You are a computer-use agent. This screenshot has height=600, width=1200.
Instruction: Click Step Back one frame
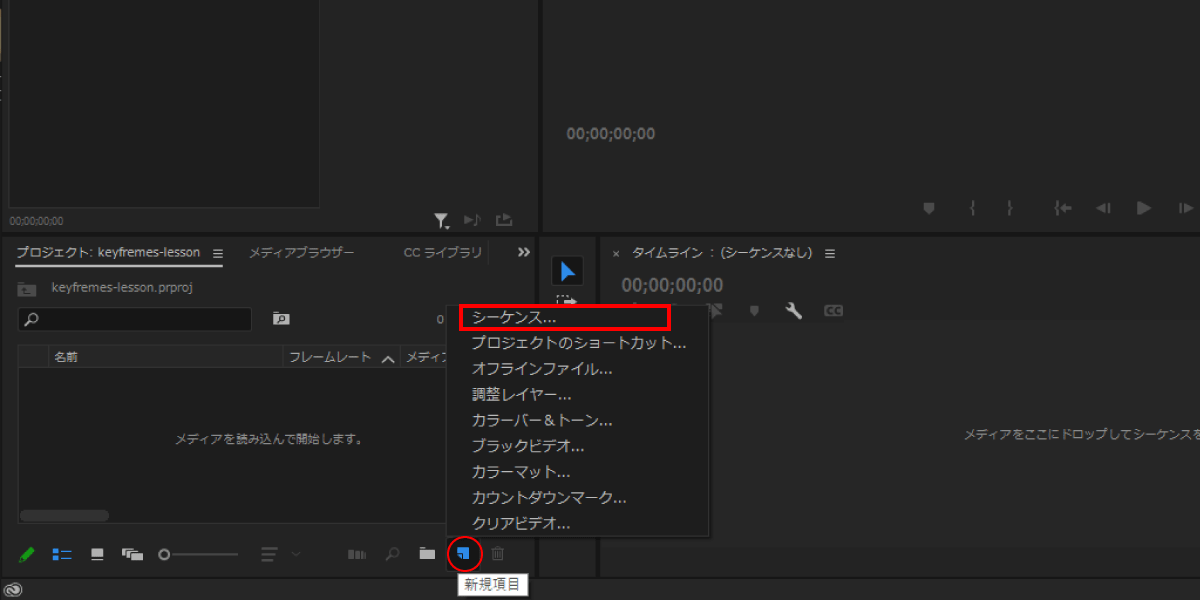1103,208
